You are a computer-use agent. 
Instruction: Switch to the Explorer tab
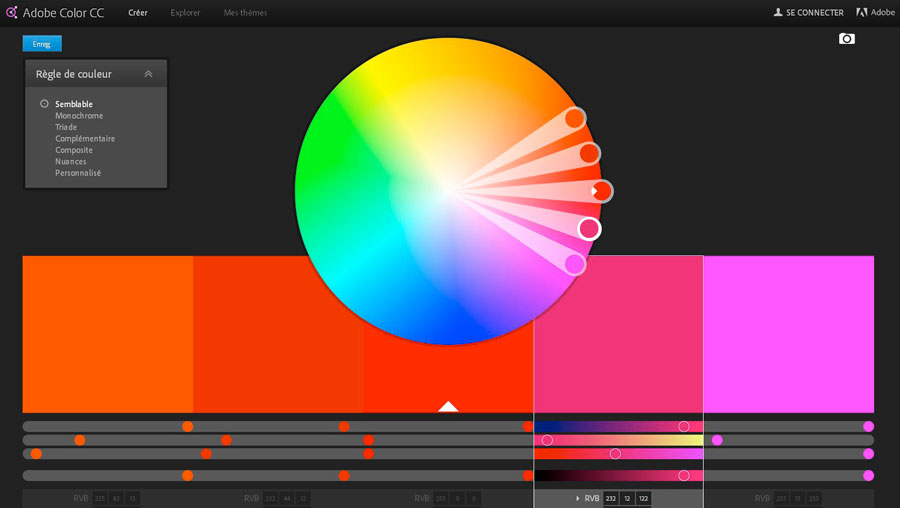click(185, 13)
